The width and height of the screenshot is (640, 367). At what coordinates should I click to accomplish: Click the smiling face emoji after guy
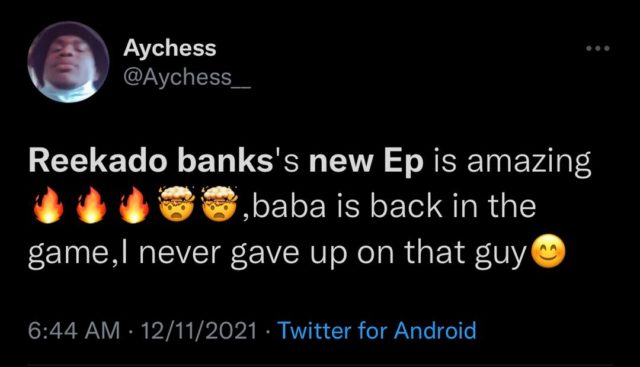point(548,252)
